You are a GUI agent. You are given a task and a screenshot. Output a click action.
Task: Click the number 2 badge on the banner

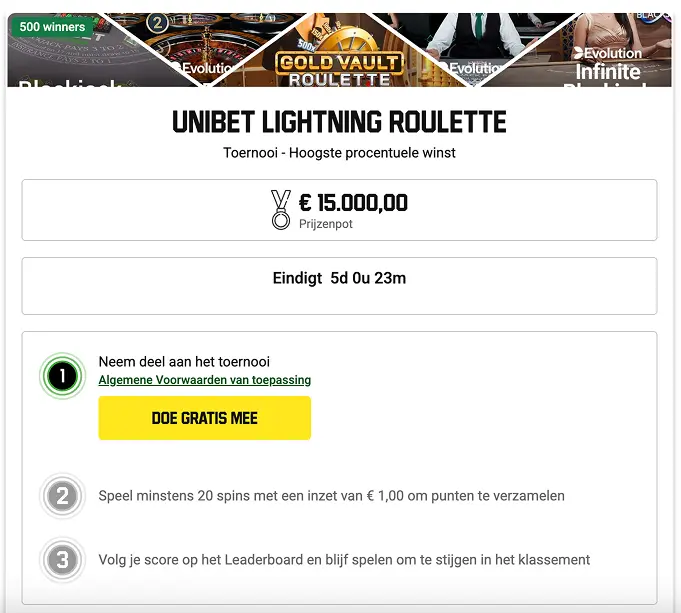pos(157,22)
